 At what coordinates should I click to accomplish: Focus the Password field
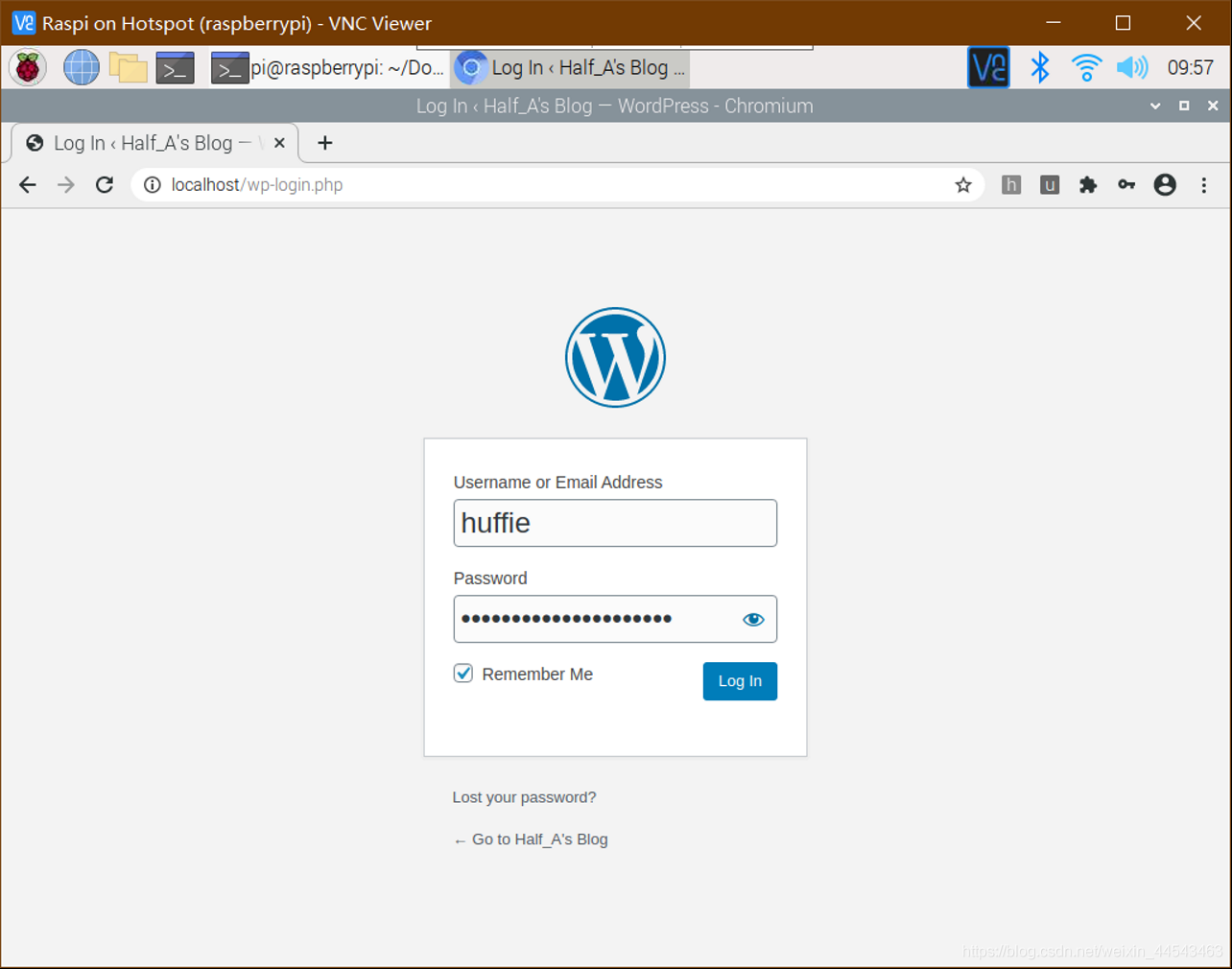tap(615, 619)
